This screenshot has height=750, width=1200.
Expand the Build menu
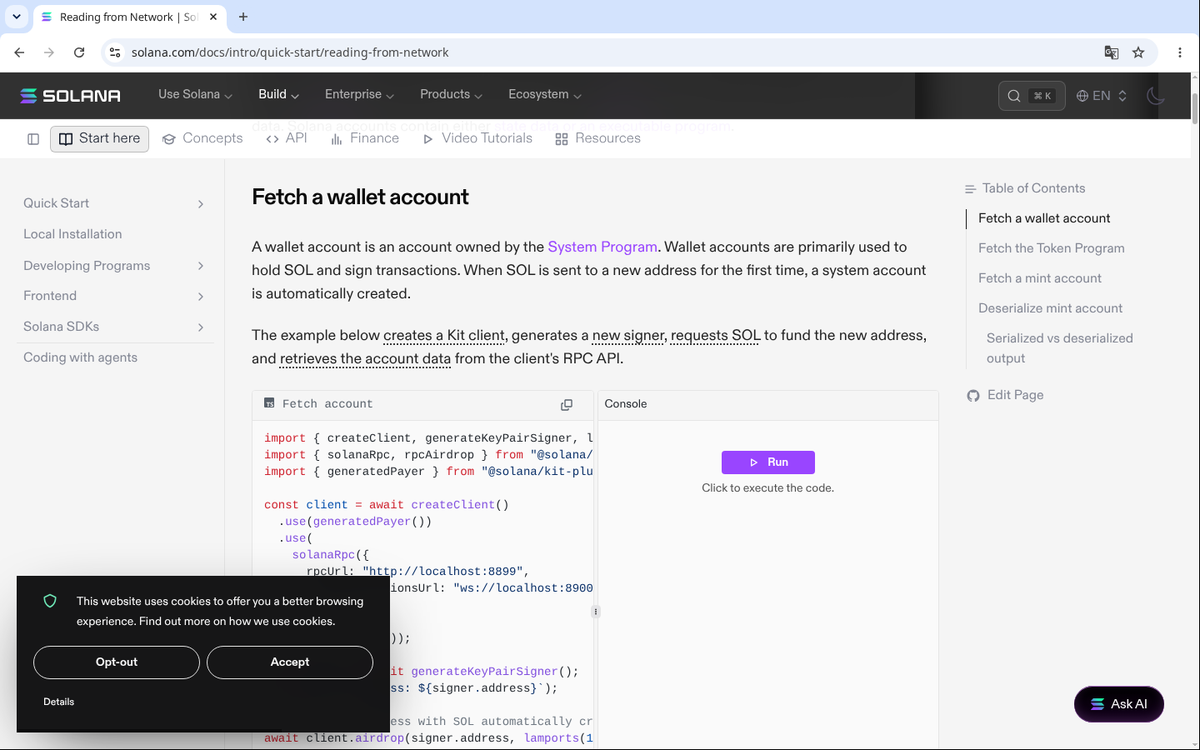point(279,94)
